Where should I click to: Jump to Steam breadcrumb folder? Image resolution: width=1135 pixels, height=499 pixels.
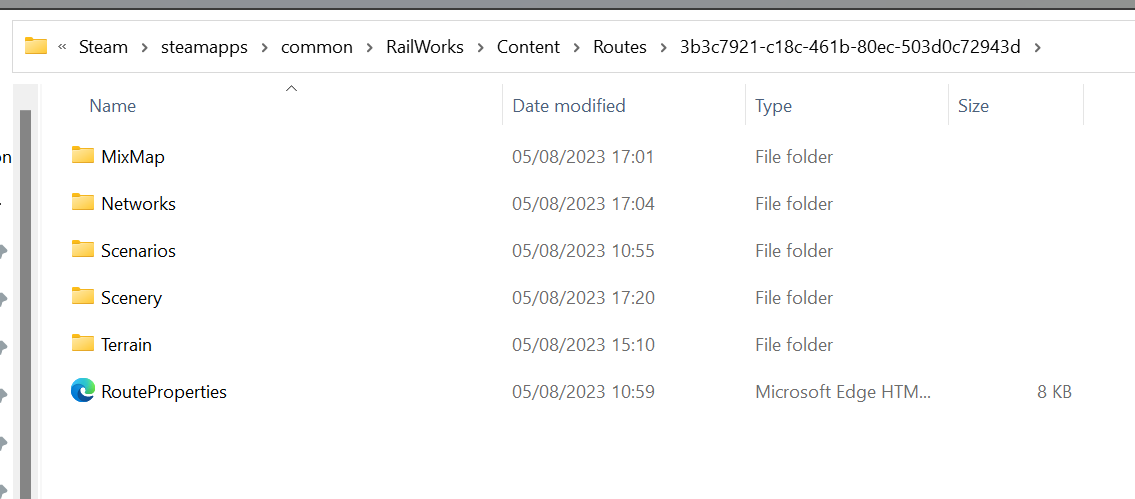(103, 47)
